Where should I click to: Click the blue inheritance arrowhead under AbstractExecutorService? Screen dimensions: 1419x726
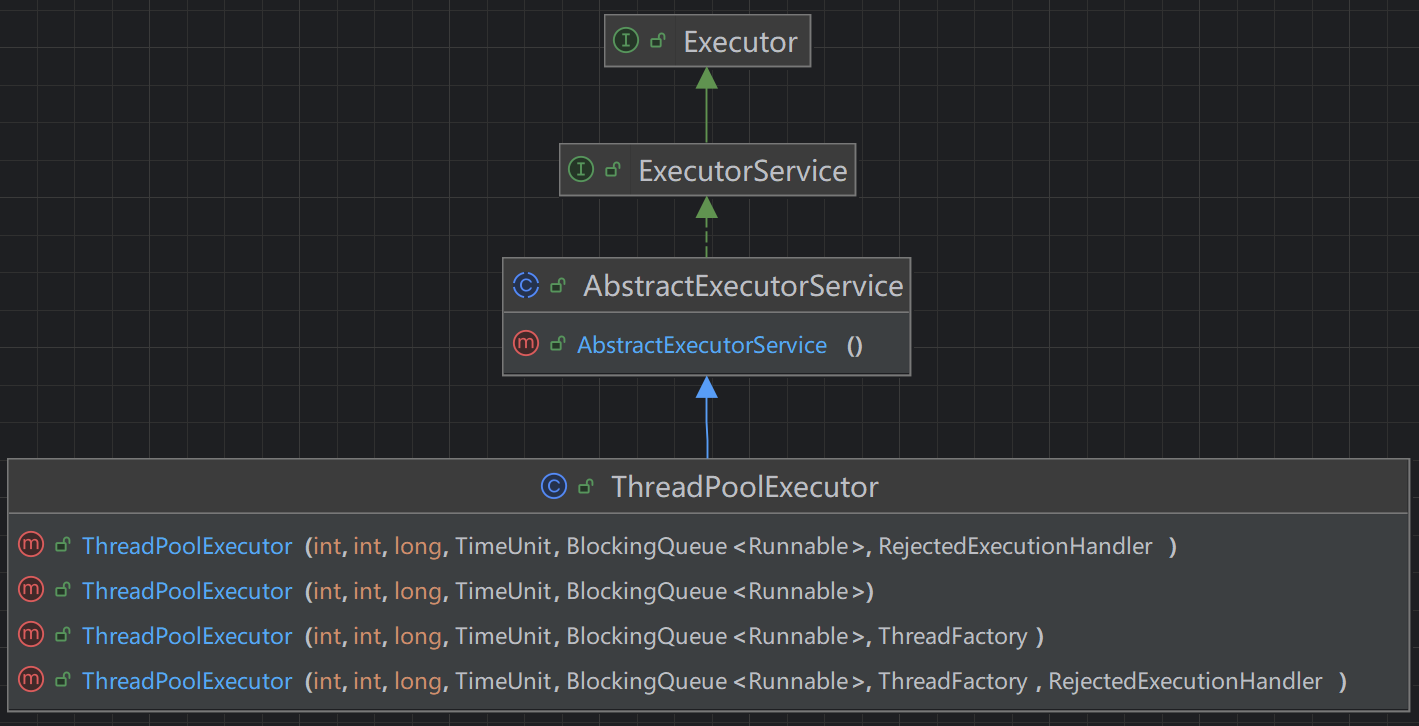pos(707,387)
